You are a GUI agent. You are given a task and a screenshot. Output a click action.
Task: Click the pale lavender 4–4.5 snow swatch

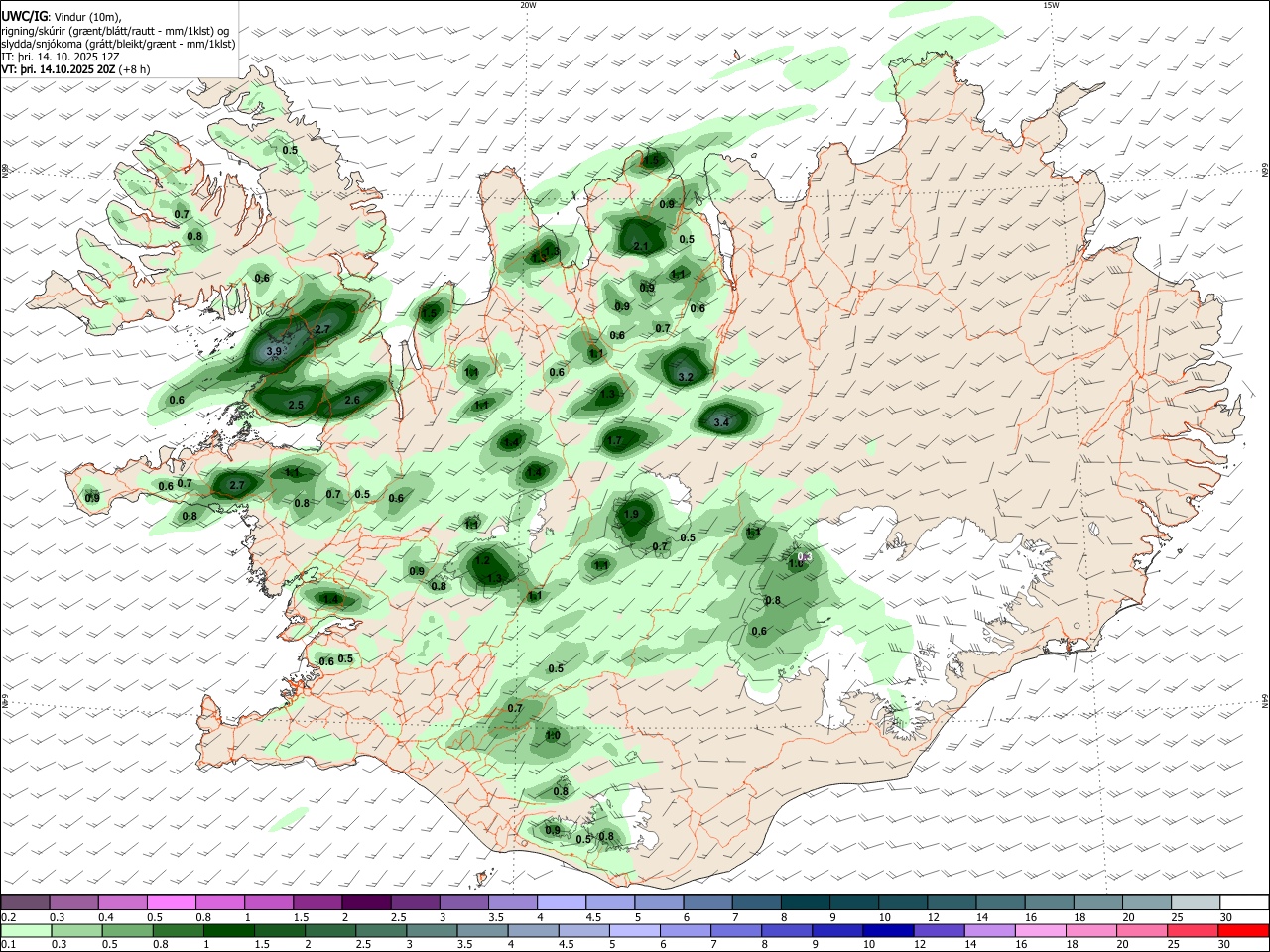coord(560,903)
